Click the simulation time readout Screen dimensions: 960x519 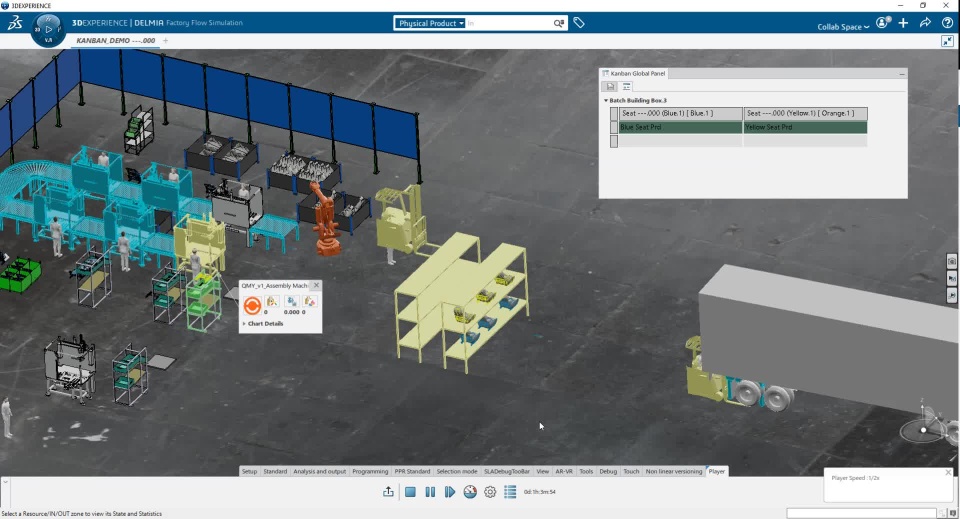point(539,492)
